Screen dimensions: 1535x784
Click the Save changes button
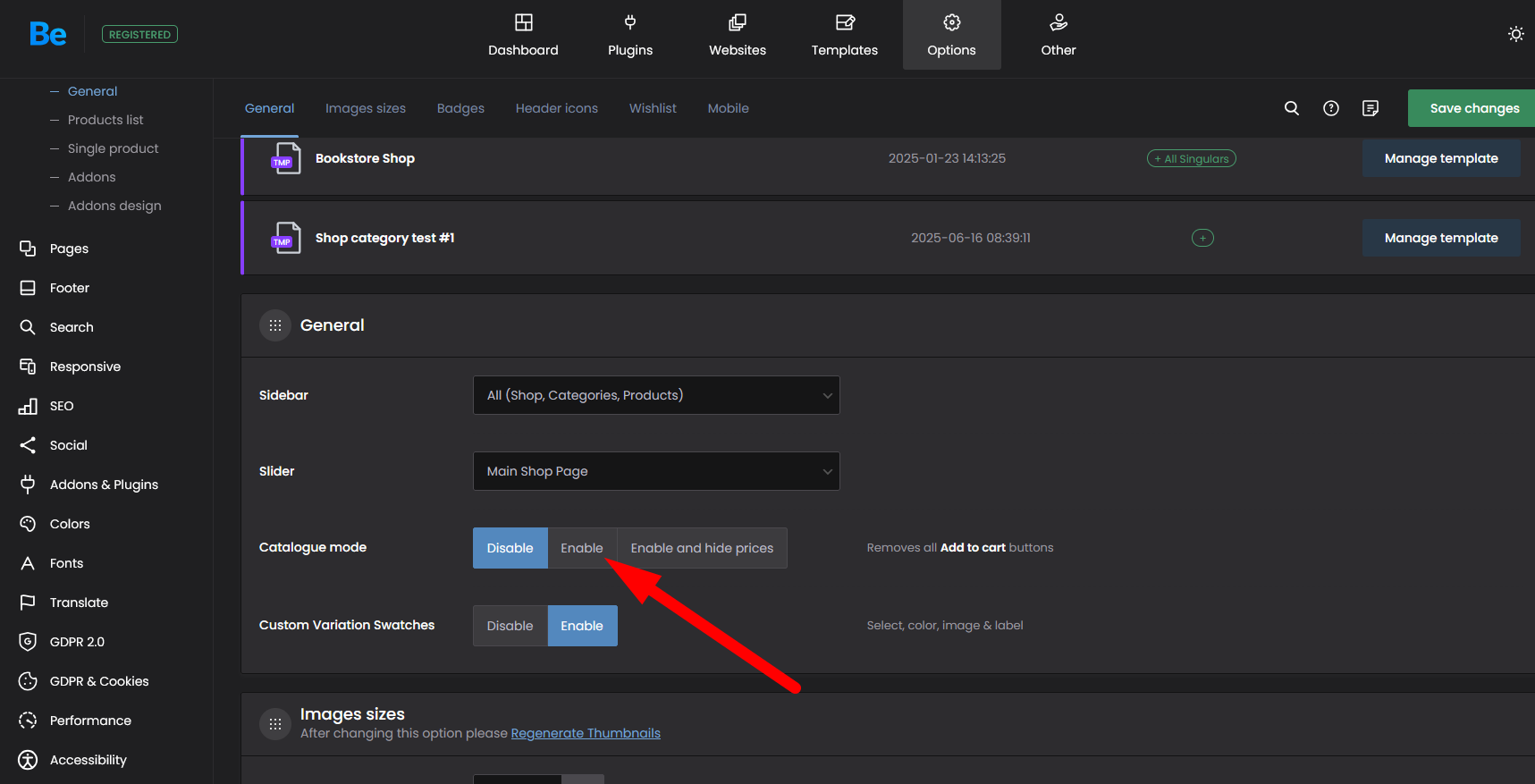(1473, 108)
